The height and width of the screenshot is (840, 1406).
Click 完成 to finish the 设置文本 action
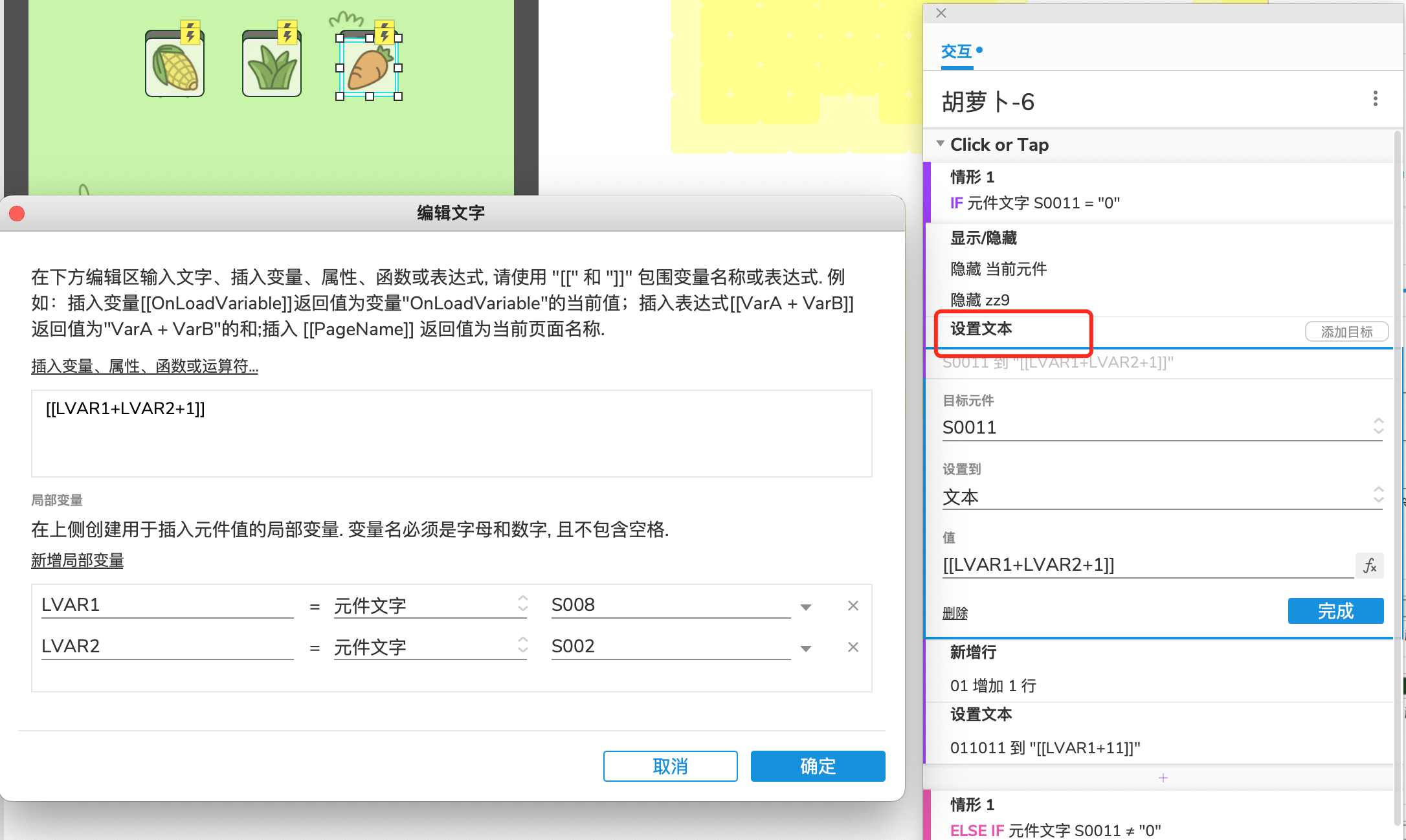[1335, 611]
